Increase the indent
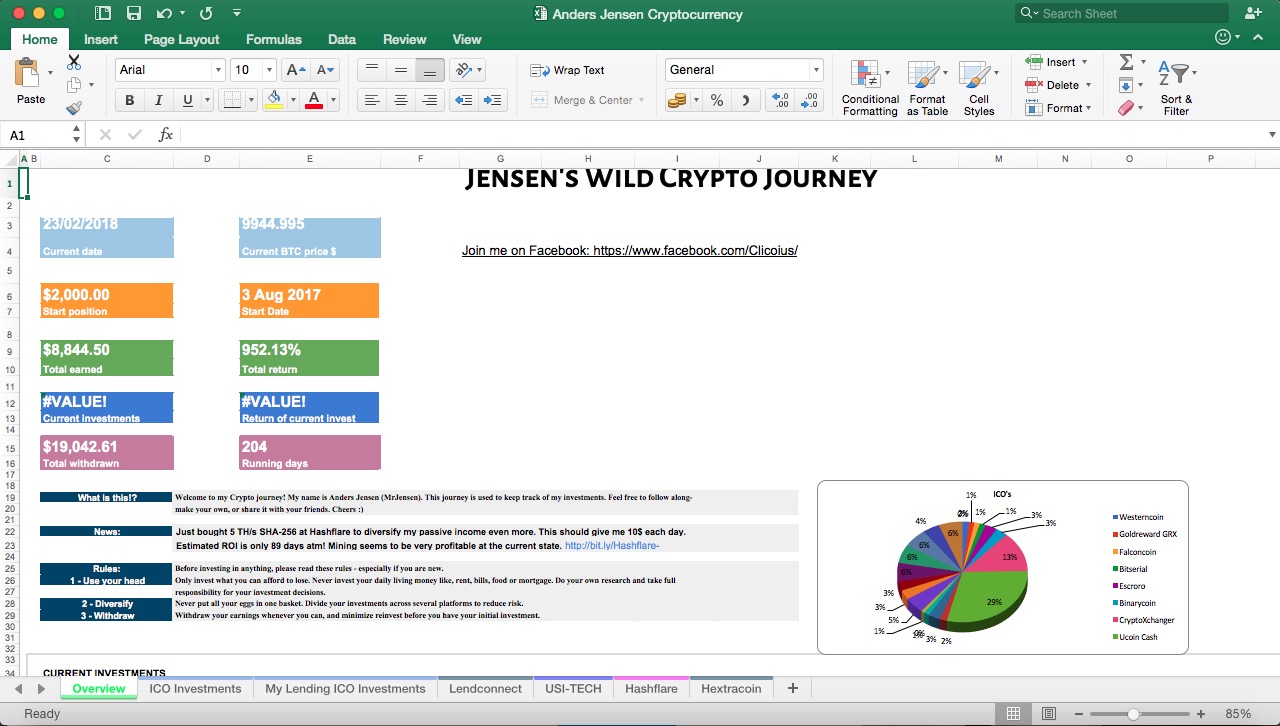Viewport: 1280px width, 726px height. pyautogui.click(x=493, y=100)
